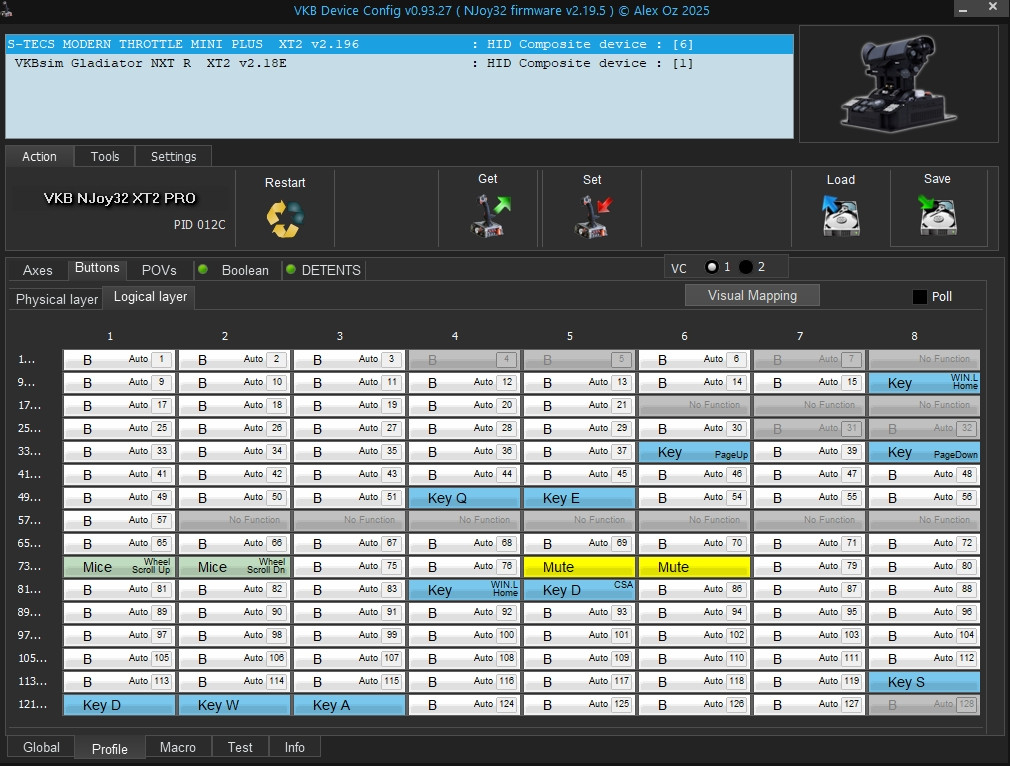The height and width of the screenshot is (766, 1010).
Task: Open the POVs tab
Action: pyautogui.click(x=159, y=270)
